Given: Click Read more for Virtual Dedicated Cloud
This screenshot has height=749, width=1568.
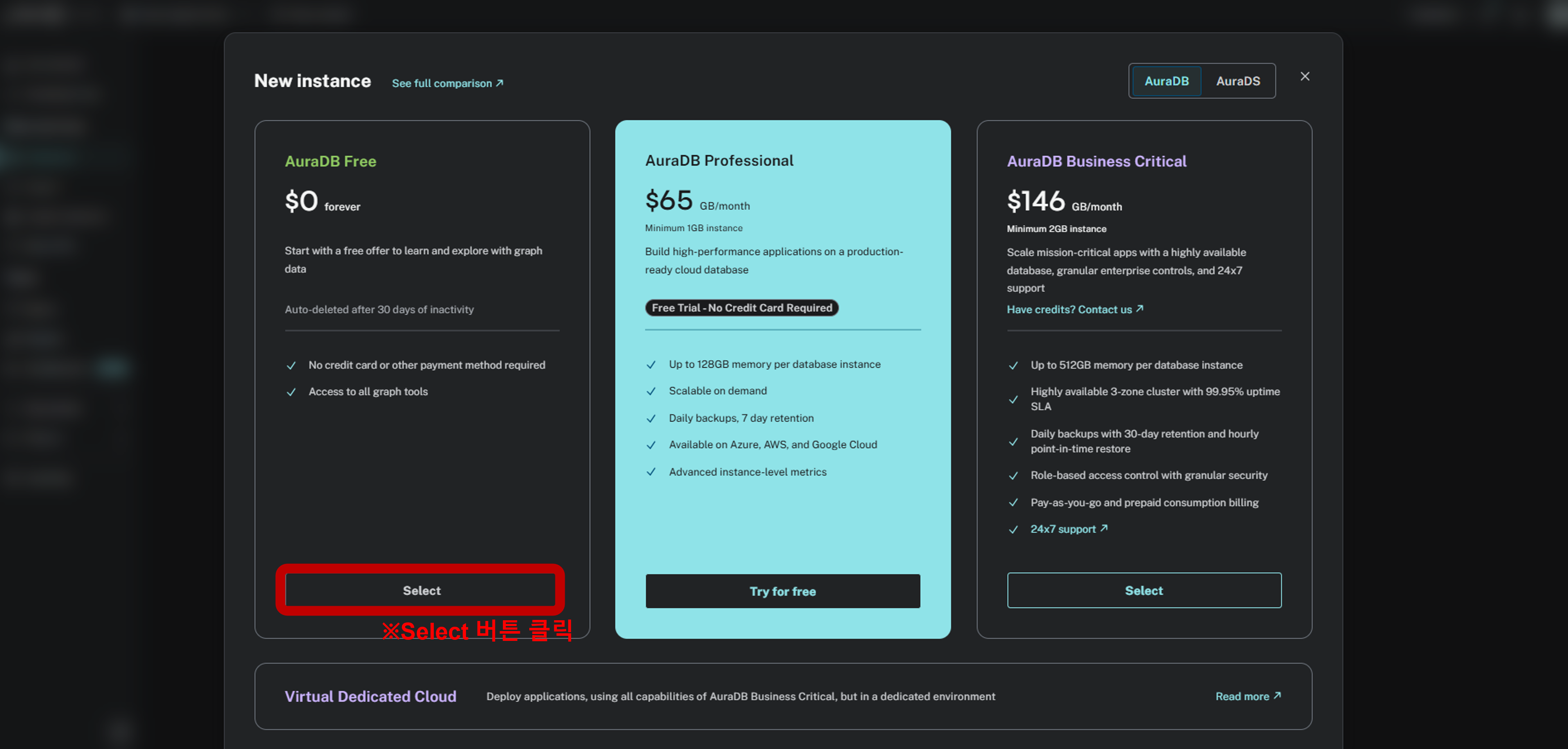Looking at the screenshot, I should tap(1247, 696).
